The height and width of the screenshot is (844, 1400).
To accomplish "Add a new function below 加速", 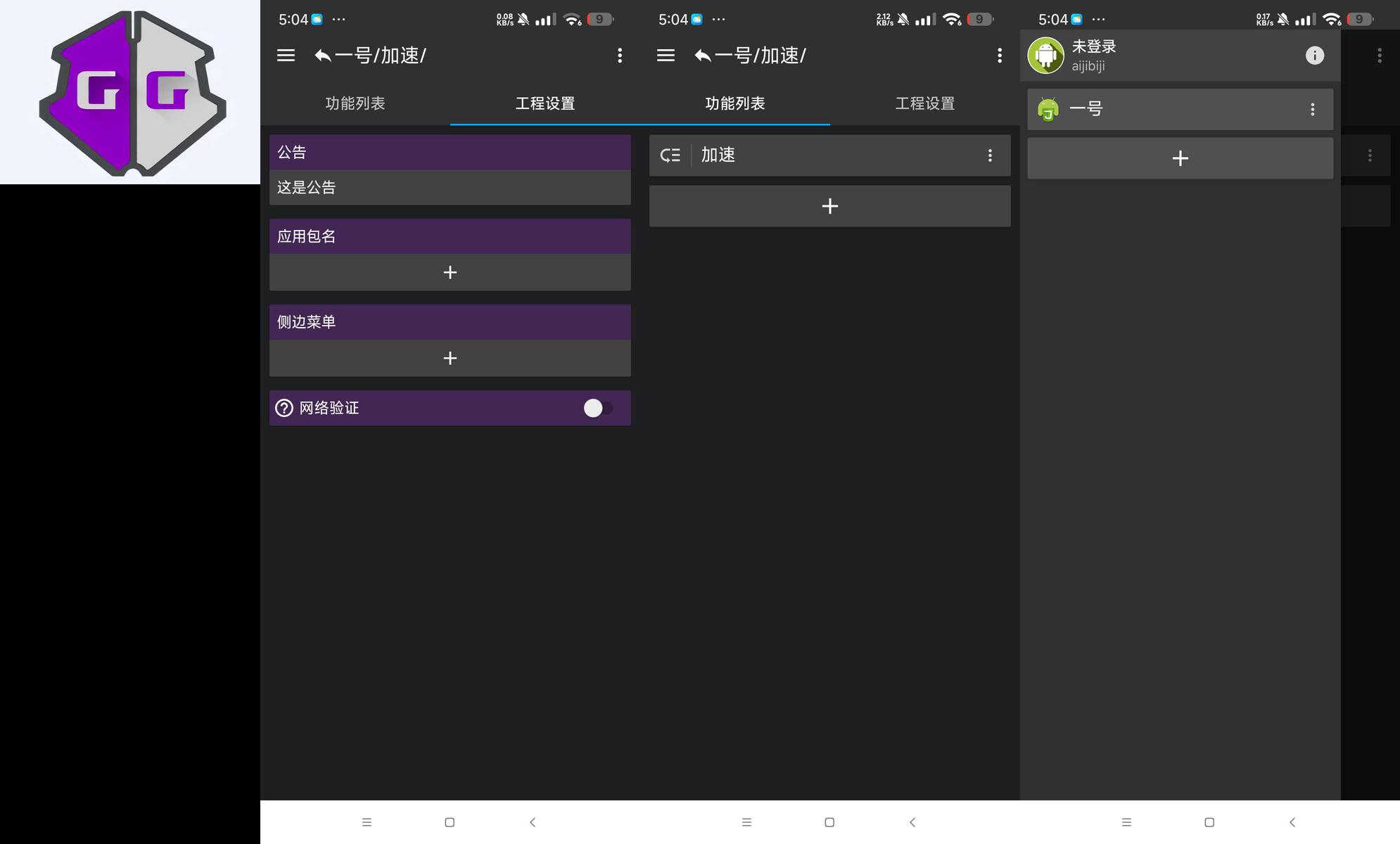I will (830, 206).
